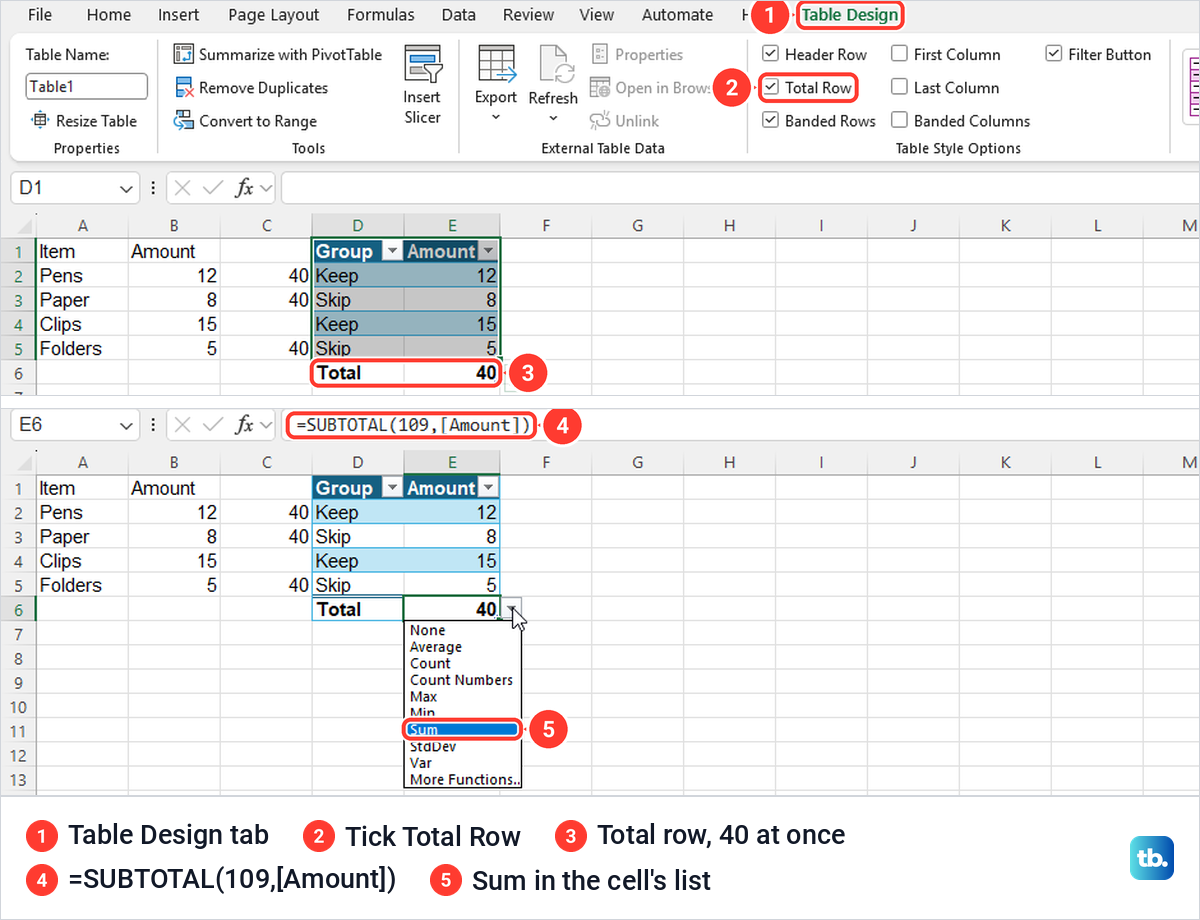Screen dimensions: 1200x920
Task: Enable the Banded Columns checkbox
Action: coord(900,121)
